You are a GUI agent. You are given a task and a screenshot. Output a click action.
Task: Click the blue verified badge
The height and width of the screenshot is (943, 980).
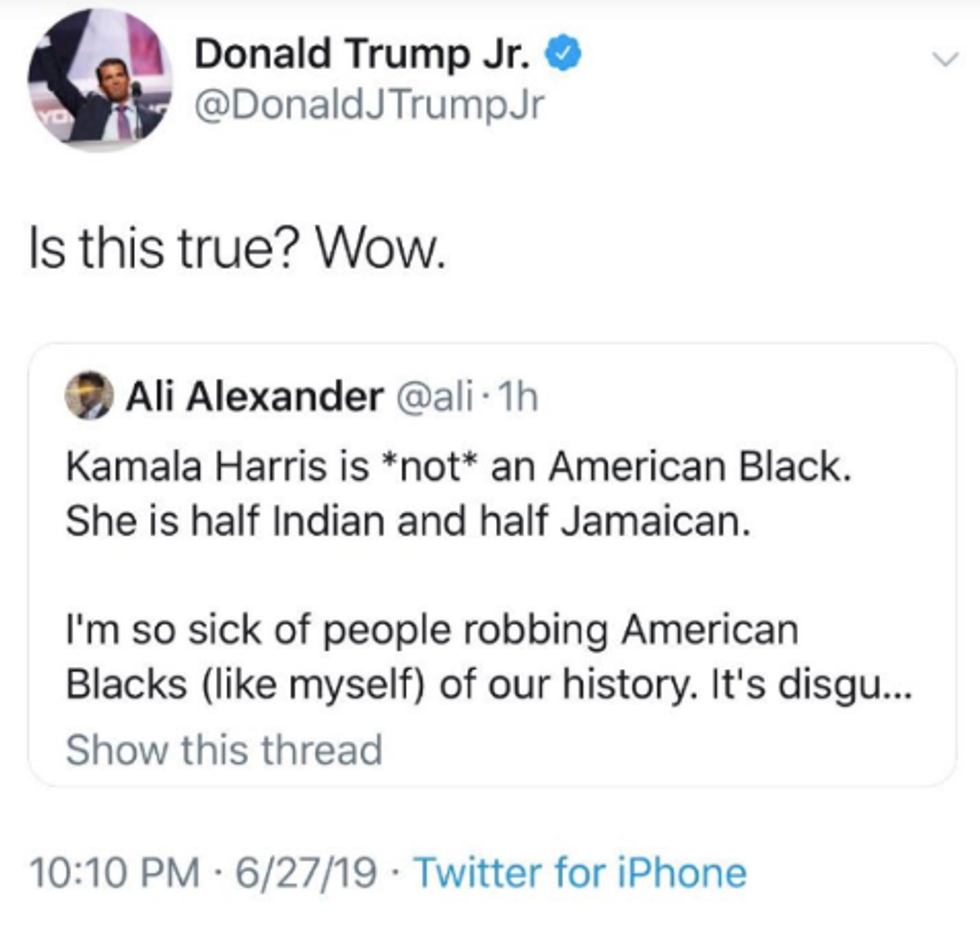coord(564,55)
